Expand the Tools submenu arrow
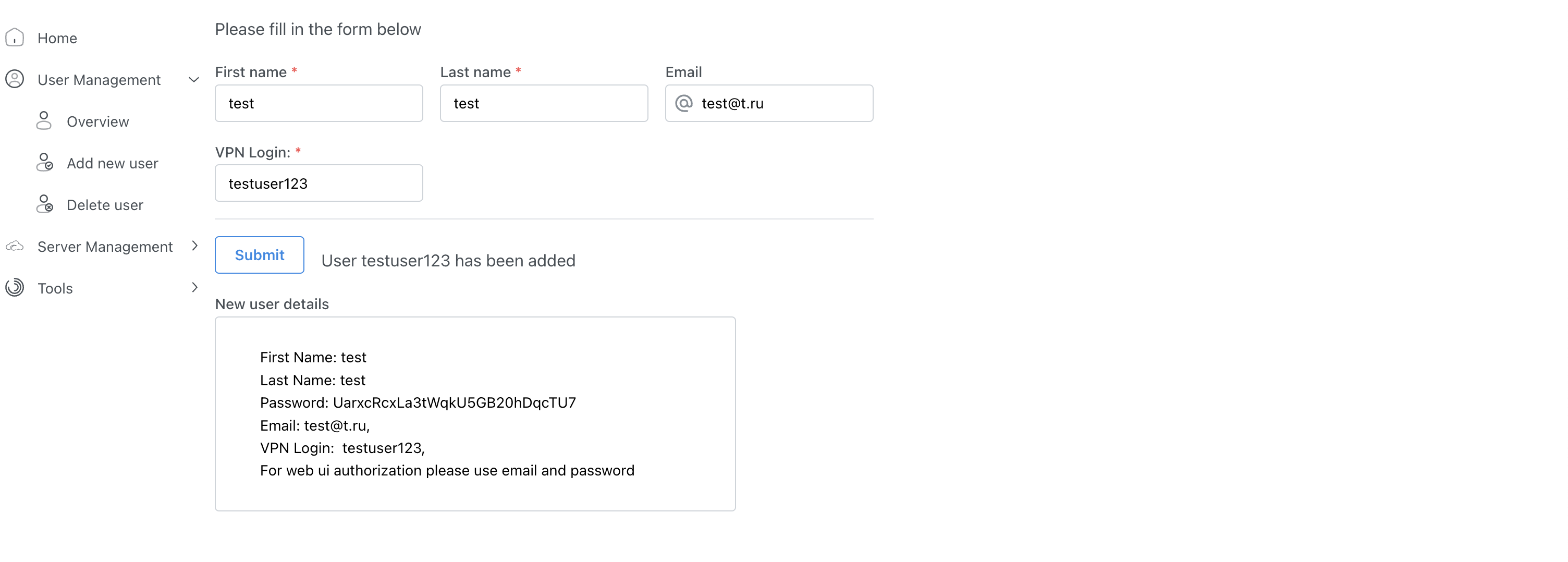 tap(195, 287)
